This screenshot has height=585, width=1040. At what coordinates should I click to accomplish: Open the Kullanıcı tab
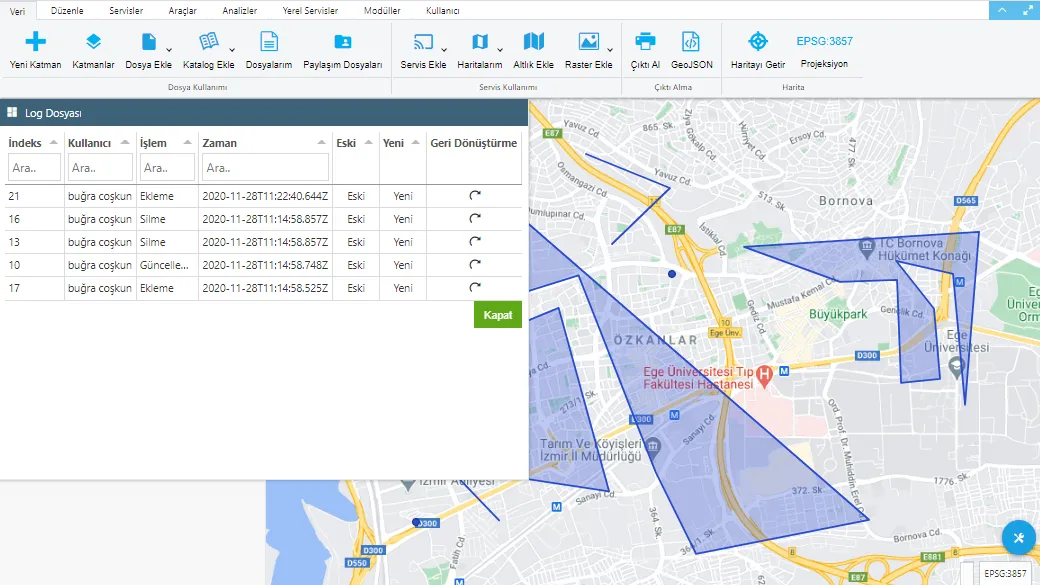(x=443, y=11)
